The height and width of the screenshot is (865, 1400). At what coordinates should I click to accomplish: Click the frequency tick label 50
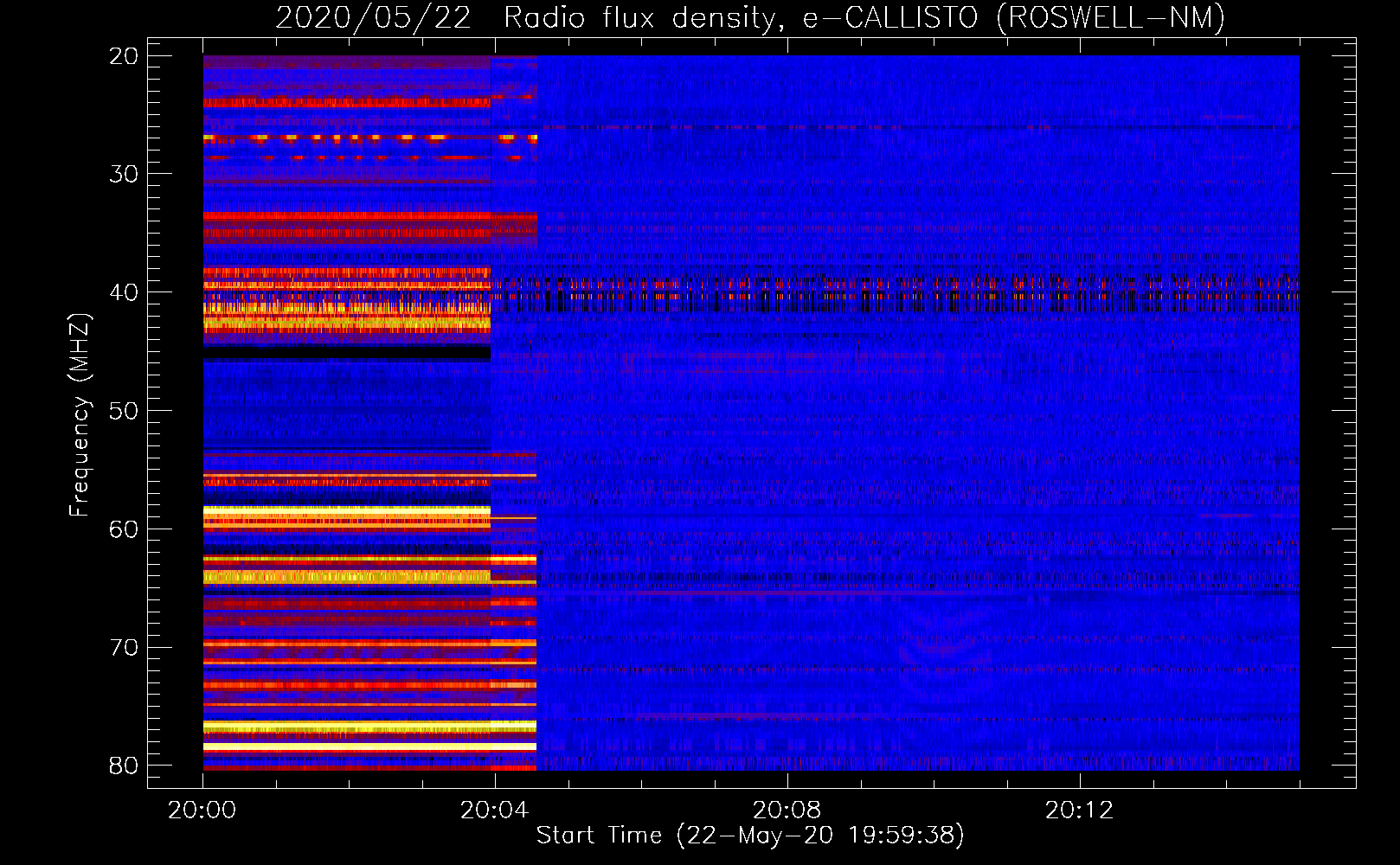coord(124,411)
